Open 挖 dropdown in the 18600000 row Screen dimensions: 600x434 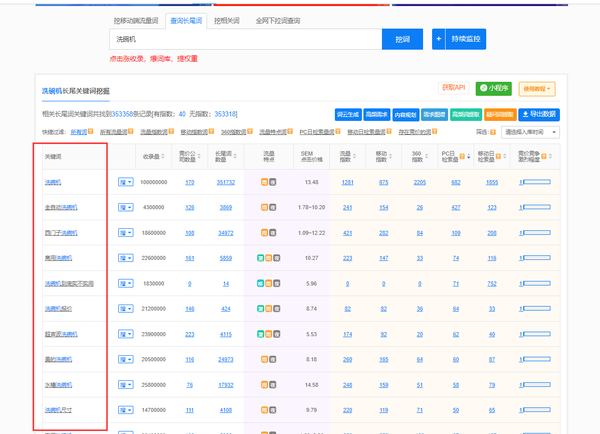(126, 233)
